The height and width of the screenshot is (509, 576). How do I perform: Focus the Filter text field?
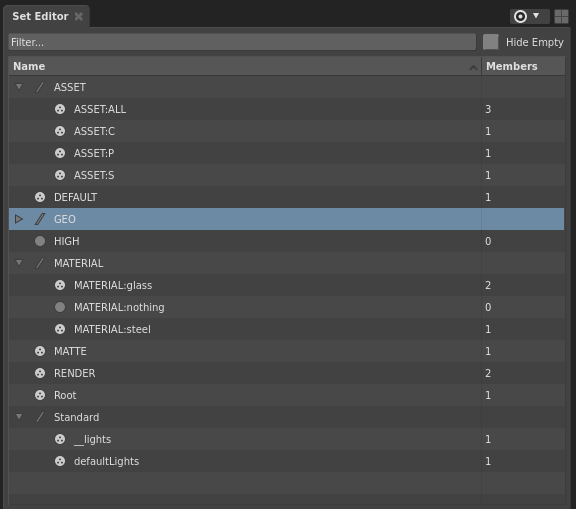tap(242, 42)
